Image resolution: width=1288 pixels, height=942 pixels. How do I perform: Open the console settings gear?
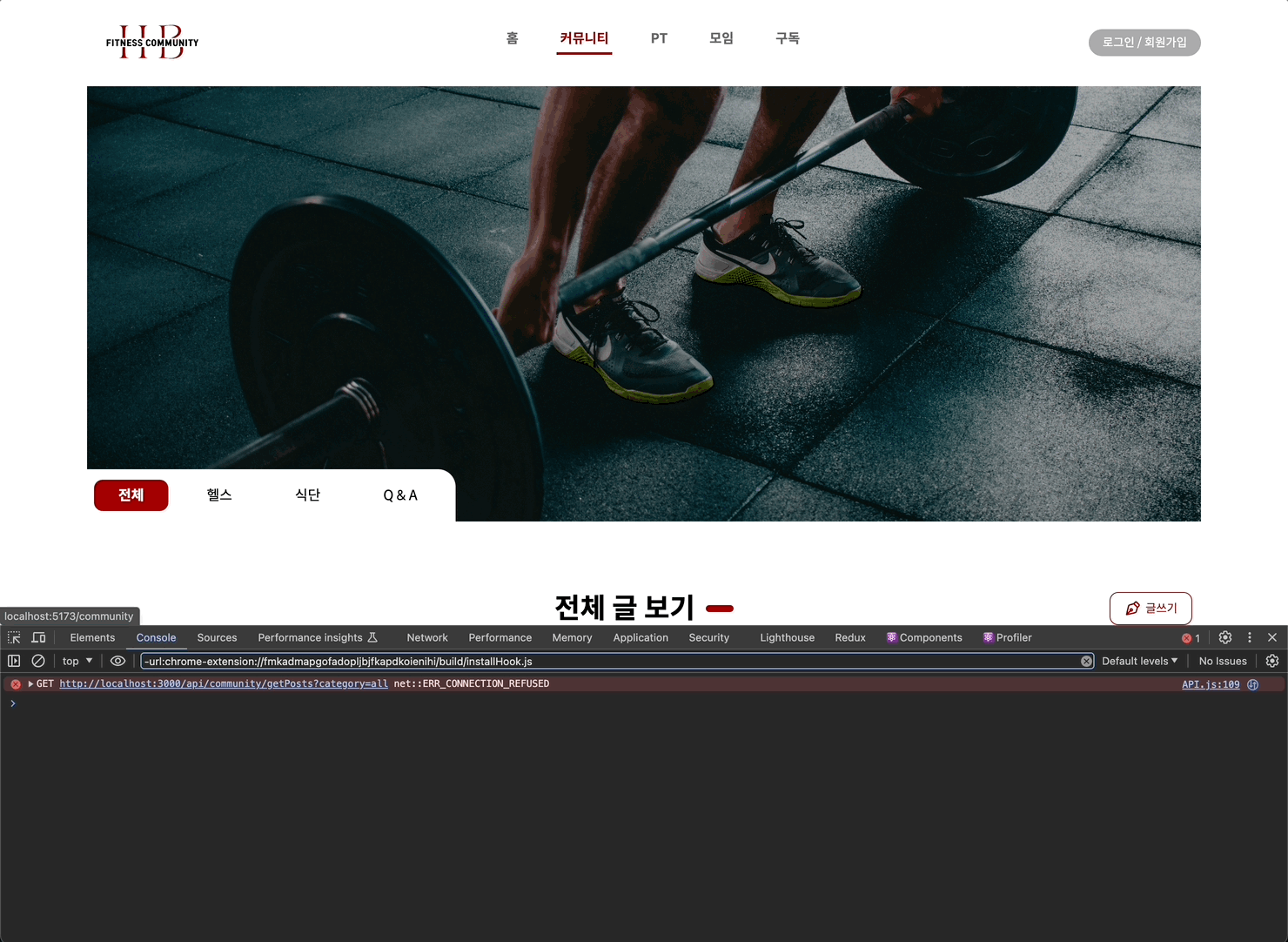pyautogui.click(x=1271, y=661)
